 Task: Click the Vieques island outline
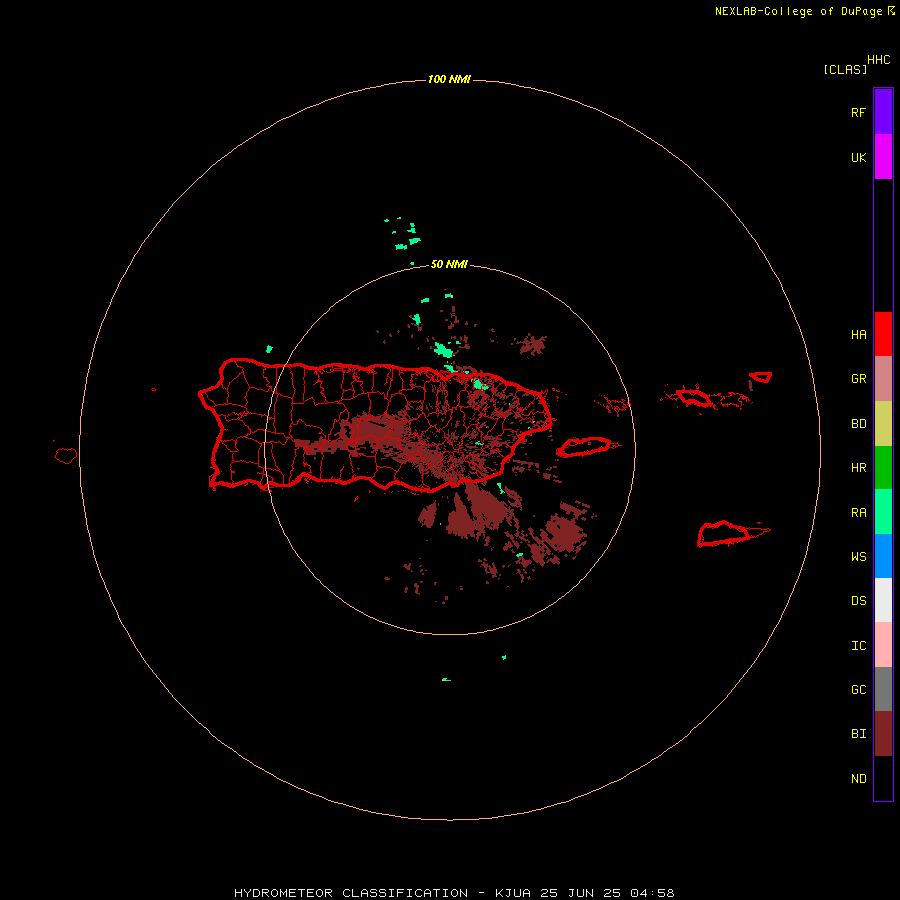(587, 447)
